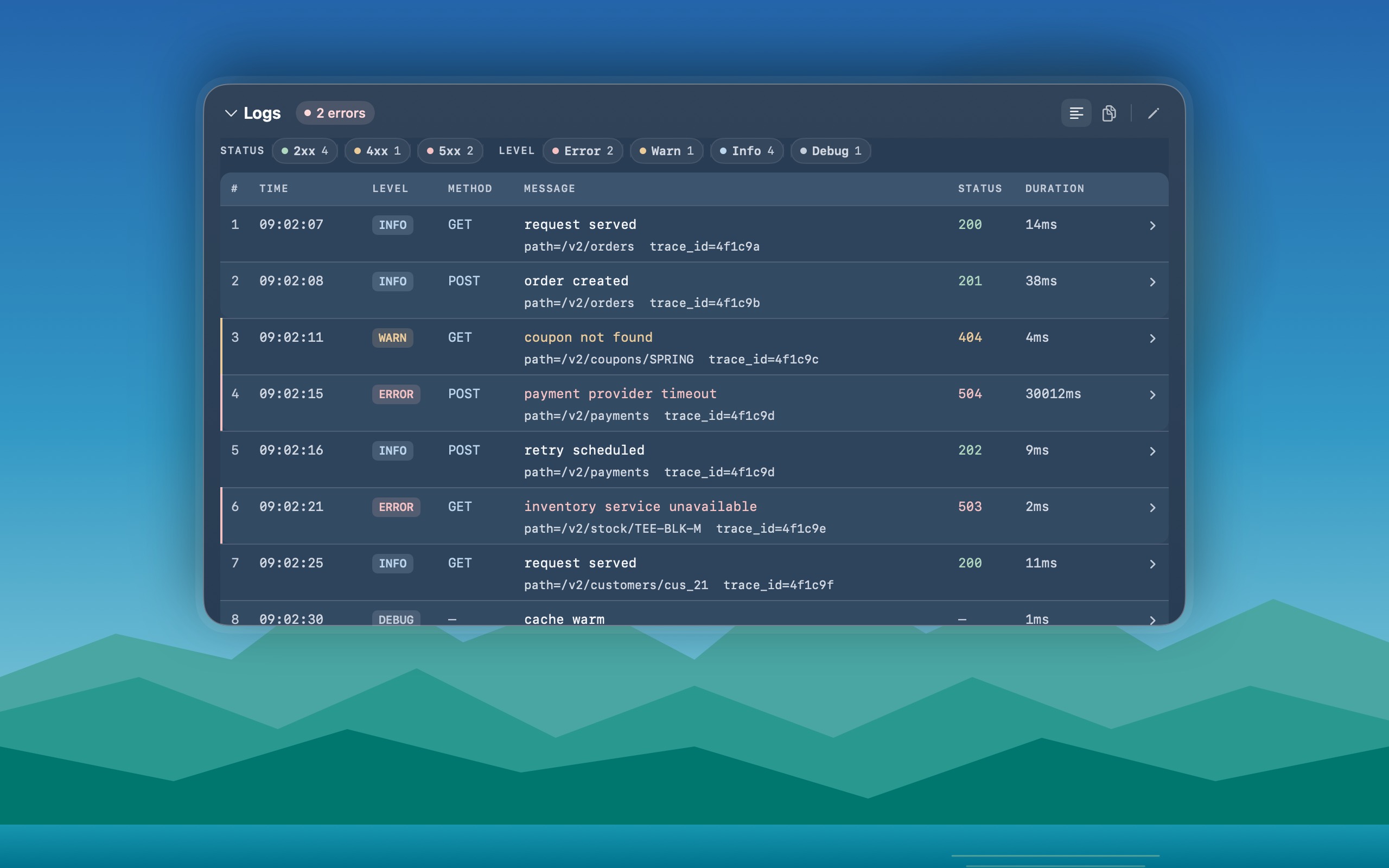The image size is (1389, 868).
Task: Click the ERROR badge at 09:02:15
Action: pos(396,394)
